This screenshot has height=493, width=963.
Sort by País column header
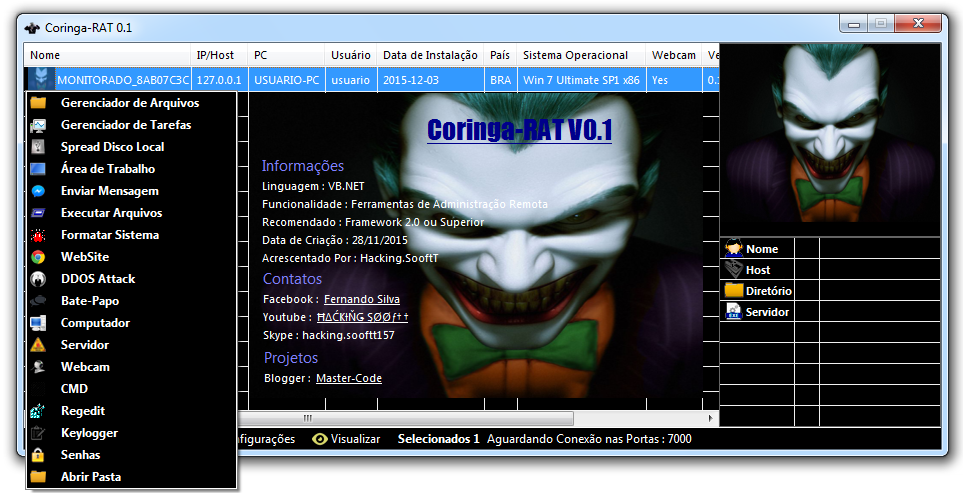point(500,55)
